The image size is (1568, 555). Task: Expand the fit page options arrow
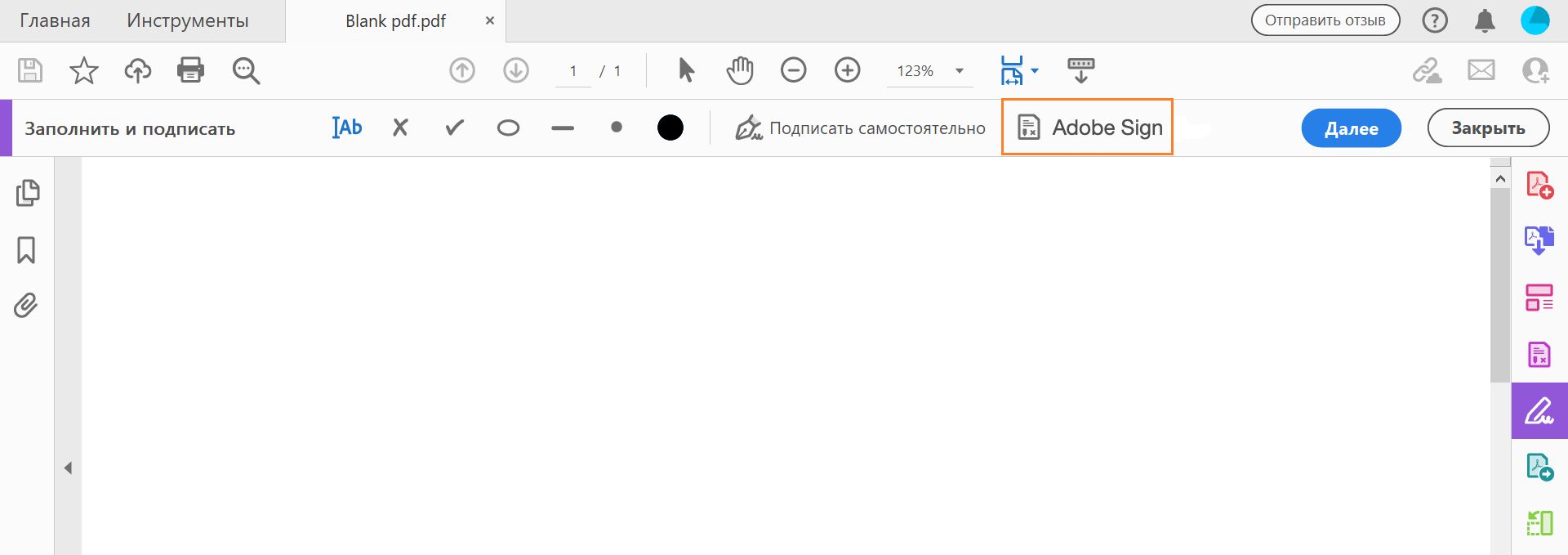pos(1035,71)
